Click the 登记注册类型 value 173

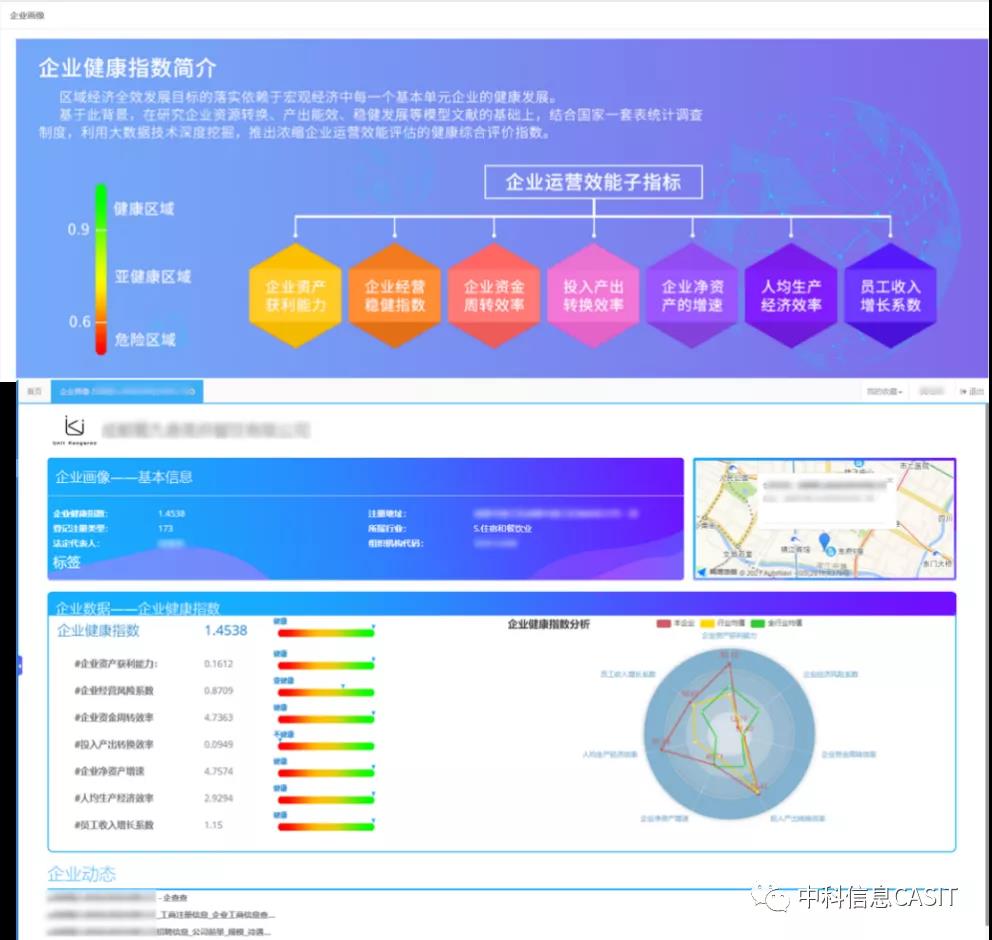[166, 529]
